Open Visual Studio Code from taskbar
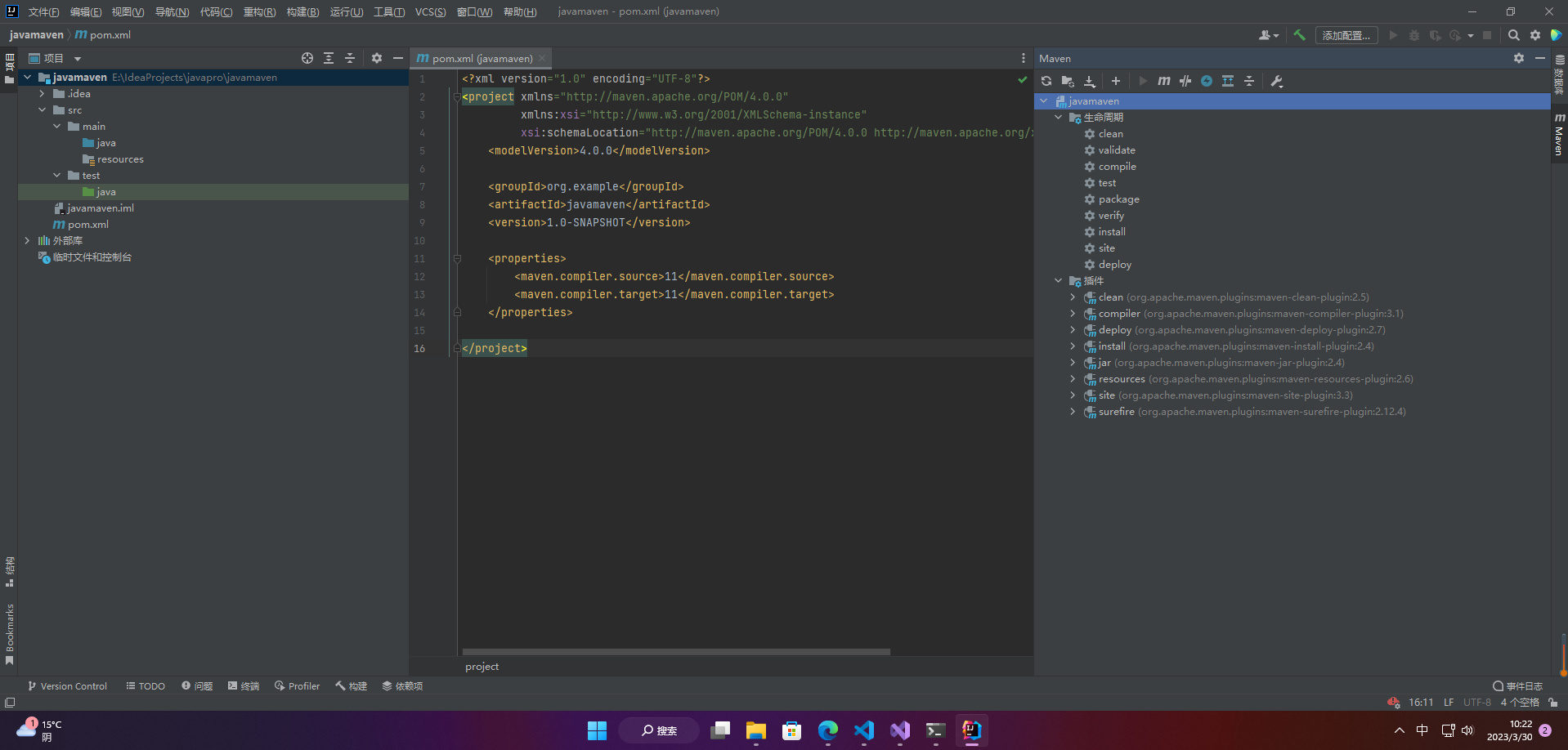Image resolution: width=1568 pixels, height=750 pixels. click(x=864, y=730)
